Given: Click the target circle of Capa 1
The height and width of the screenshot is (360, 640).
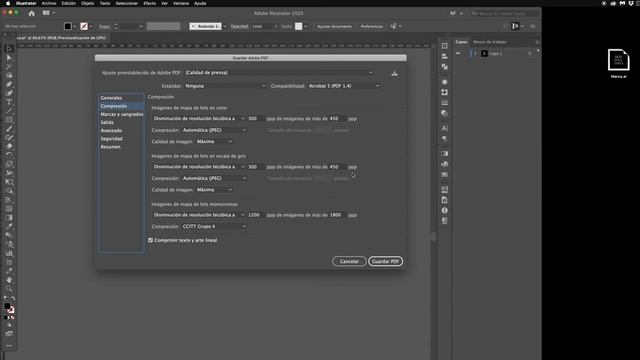Looking at the screenshot, I should 530,53.
